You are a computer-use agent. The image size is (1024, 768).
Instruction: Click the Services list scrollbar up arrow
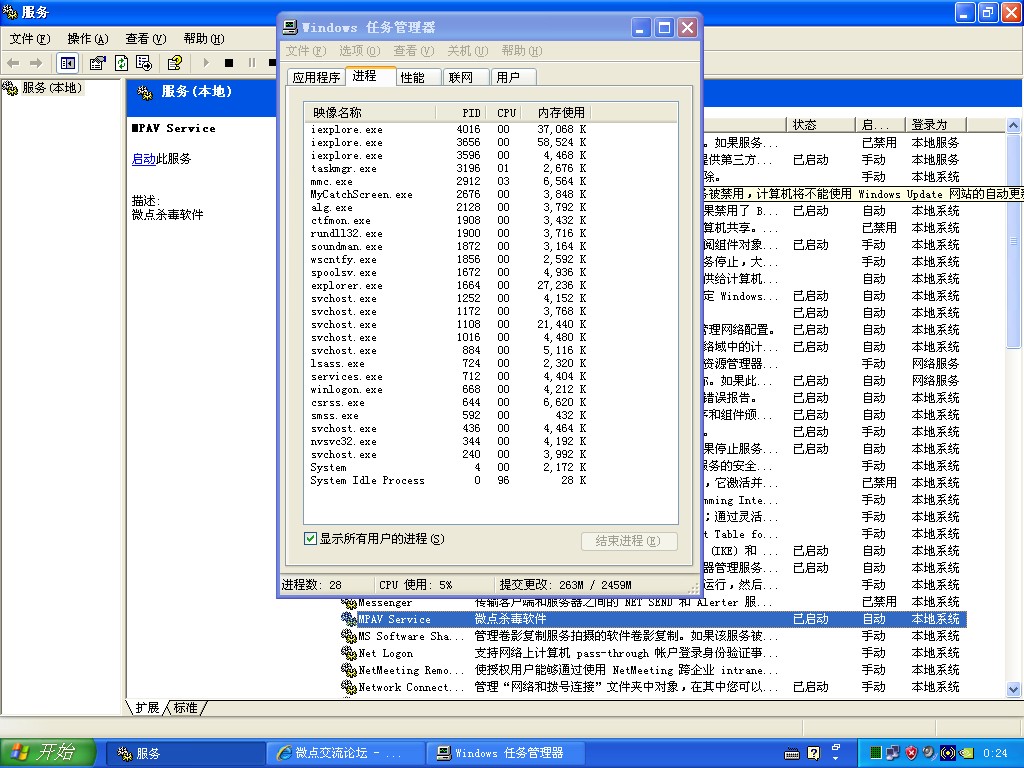(1014, 125)
